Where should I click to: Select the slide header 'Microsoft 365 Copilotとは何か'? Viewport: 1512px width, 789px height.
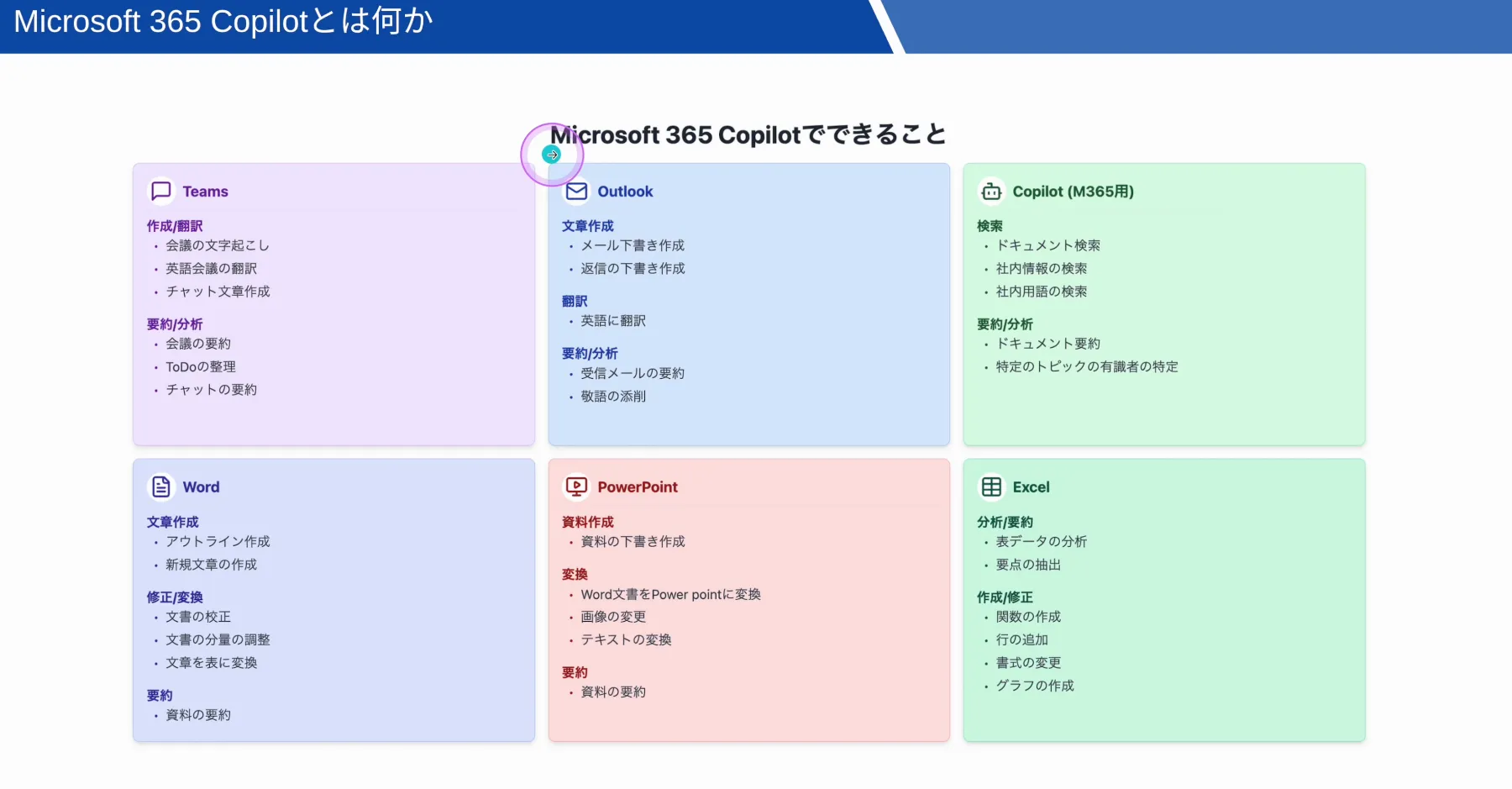pos(223,22)
